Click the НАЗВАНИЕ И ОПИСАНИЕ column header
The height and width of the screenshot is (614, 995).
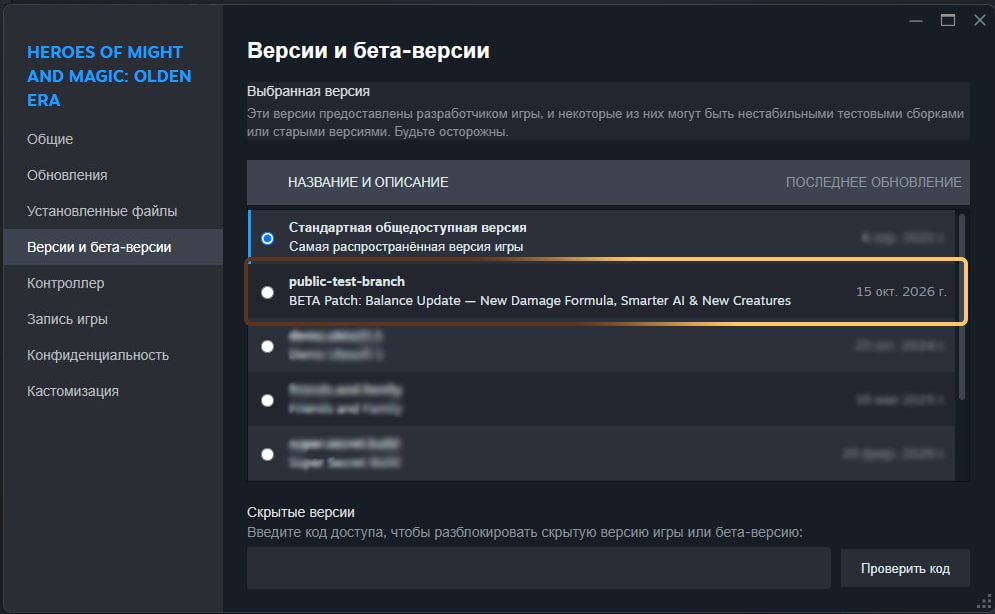368,183
